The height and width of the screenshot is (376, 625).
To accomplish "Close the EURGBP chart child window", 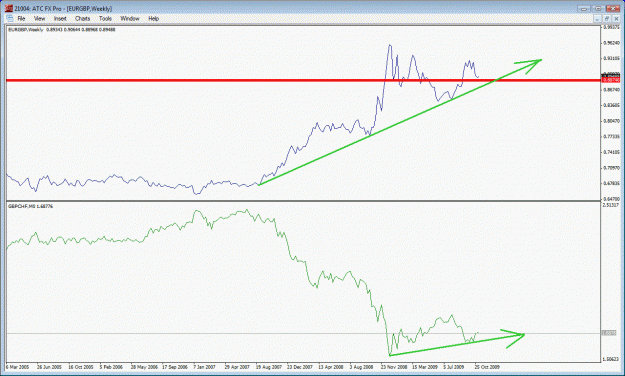I will click(616, 19).
